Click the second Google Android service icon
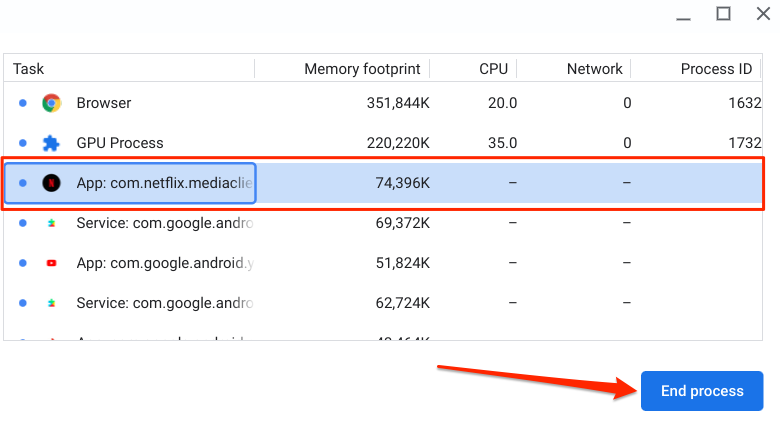The image size is (780, 427). (x=51, y=303)
